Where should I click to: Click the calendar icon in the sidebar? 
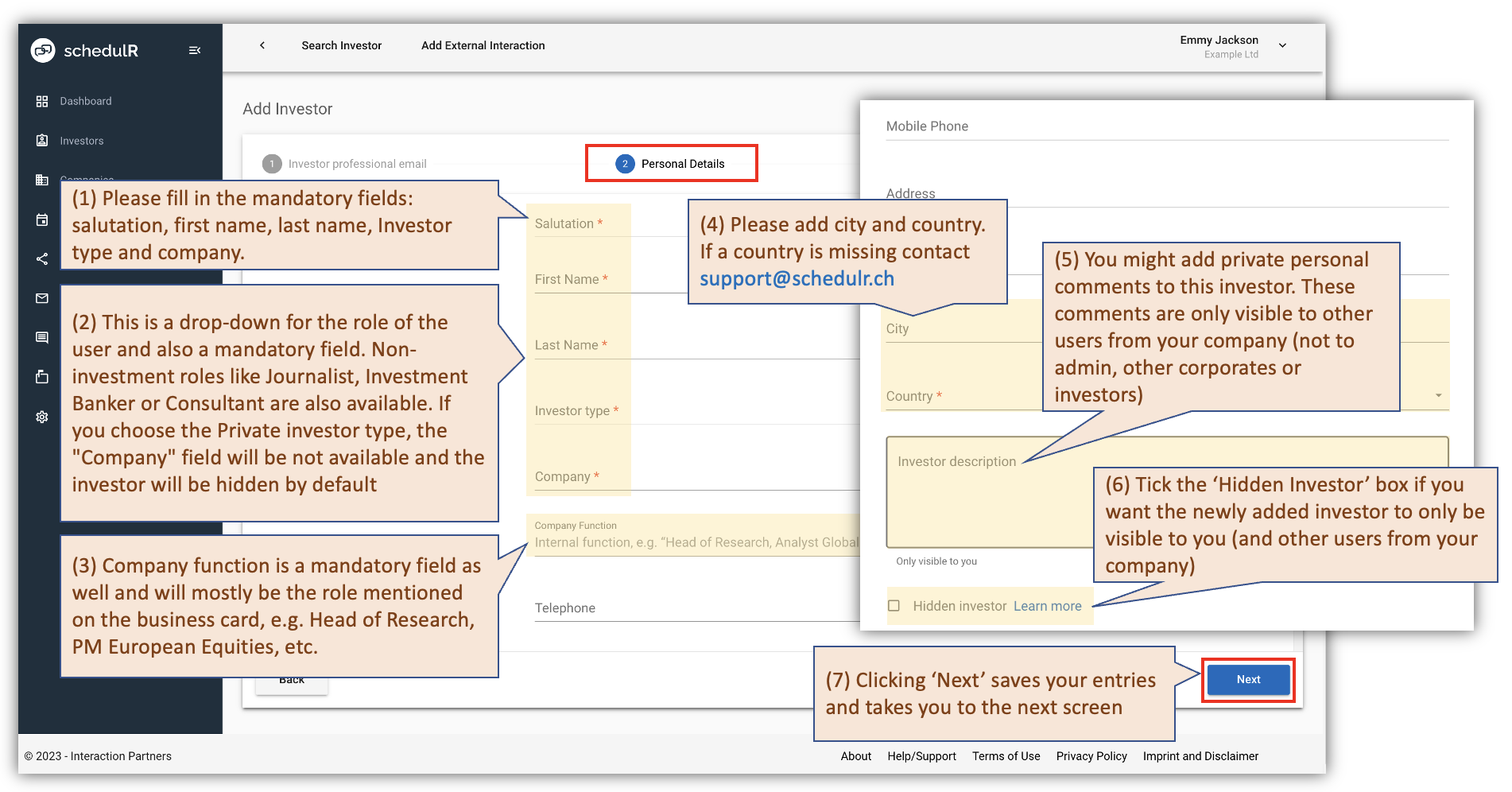click(41, 219)
